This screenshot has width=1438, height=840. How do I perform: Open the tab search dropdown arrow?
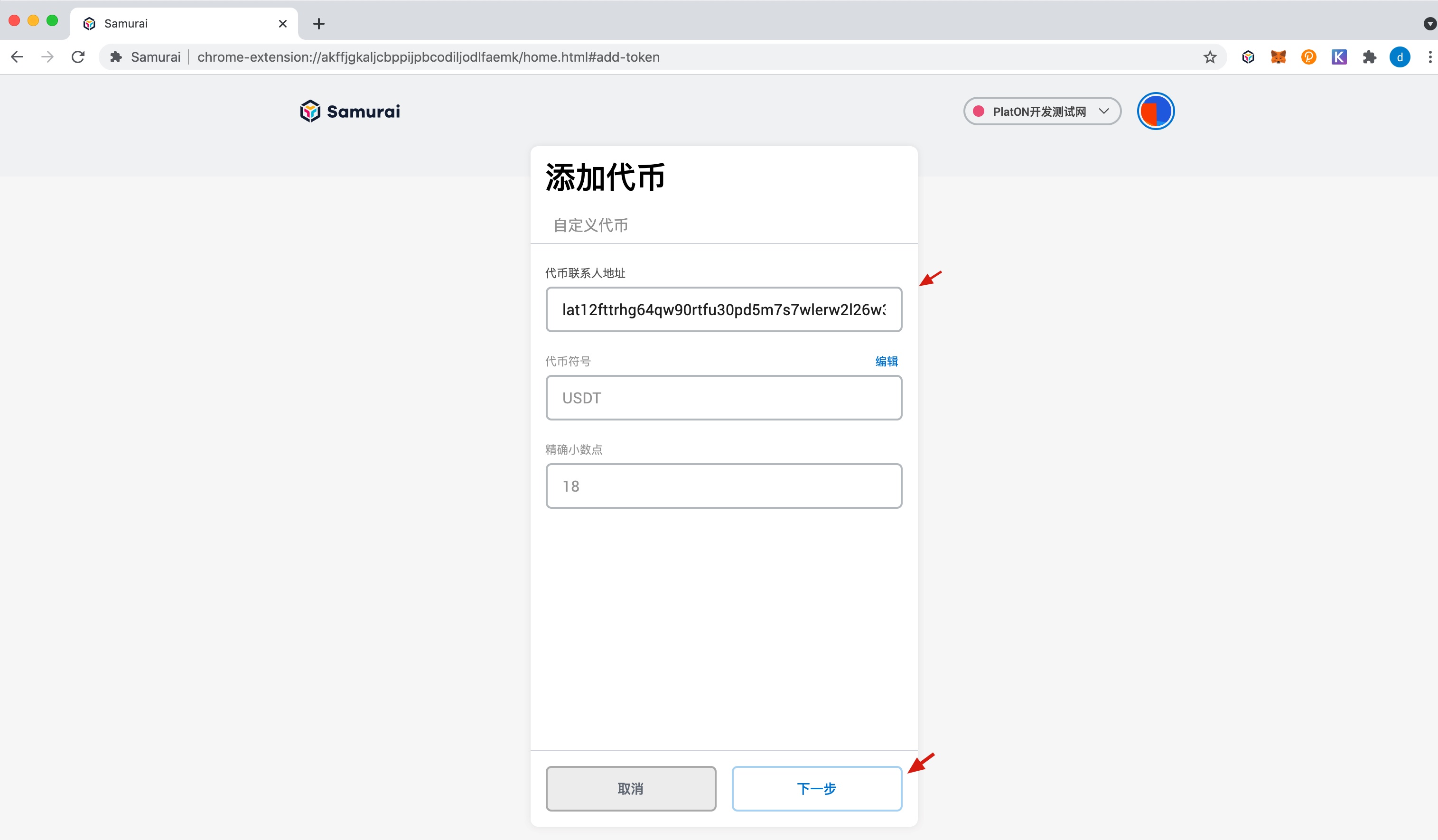click(x=1429, y=23)
